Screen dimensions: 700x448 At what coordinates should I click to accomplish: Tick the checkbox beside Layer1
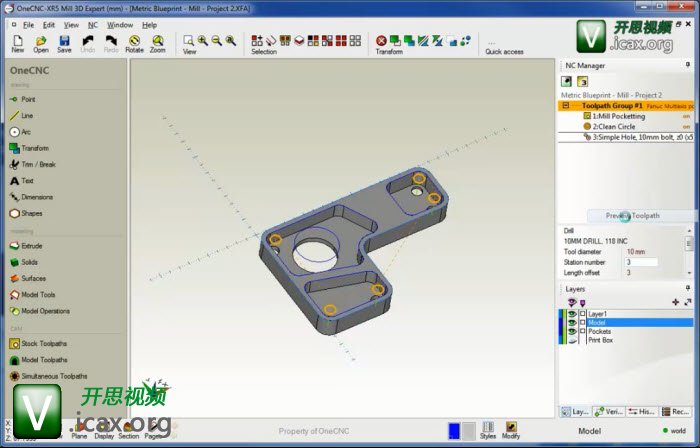[582, 314]
